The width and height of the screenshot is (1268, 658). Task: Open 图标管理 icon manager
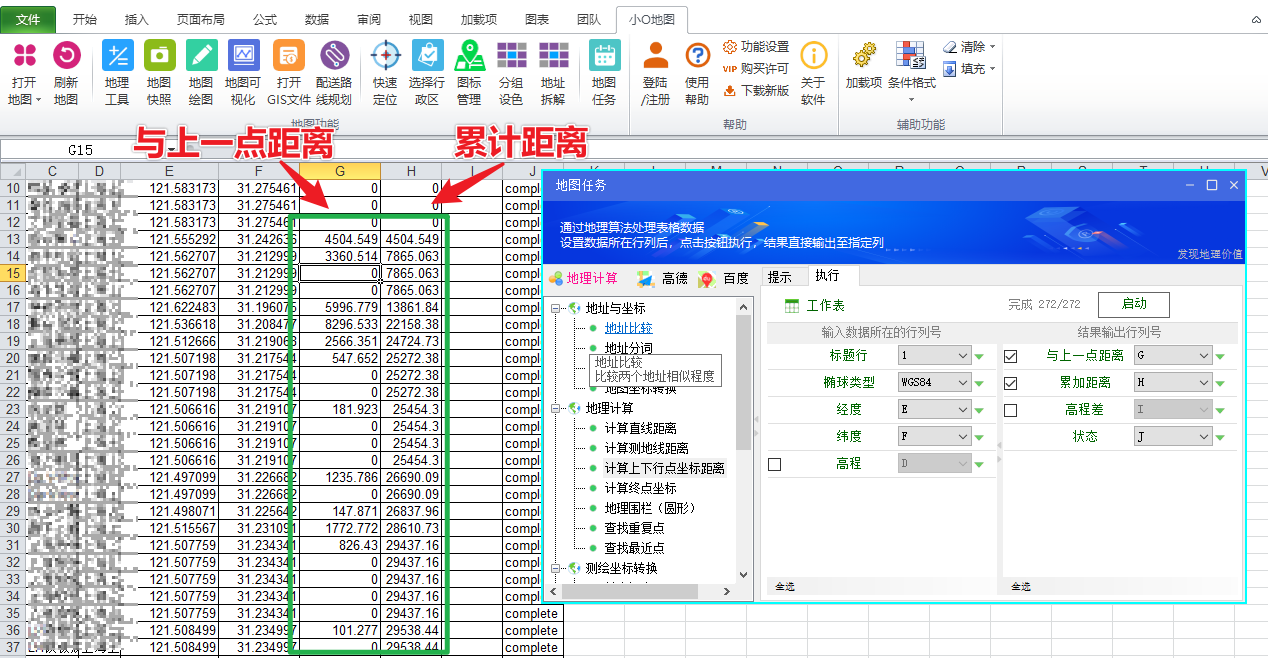pyautogui.click(x=469, y=73)
